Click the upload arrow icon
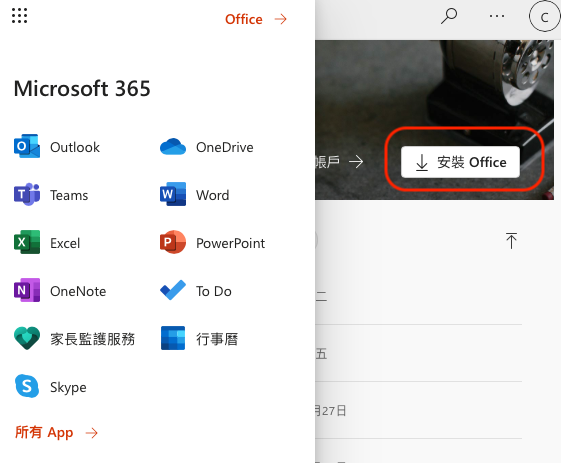The height and width of the screenshot is (463, 561). 511,240
